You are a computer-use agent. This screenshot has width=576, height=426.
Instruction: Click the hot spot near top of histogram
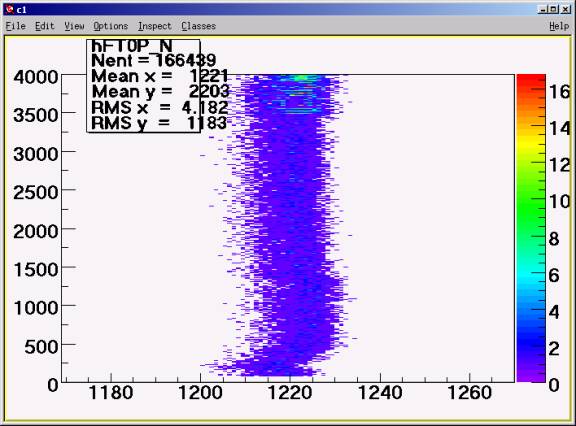(x=301, y=78)
